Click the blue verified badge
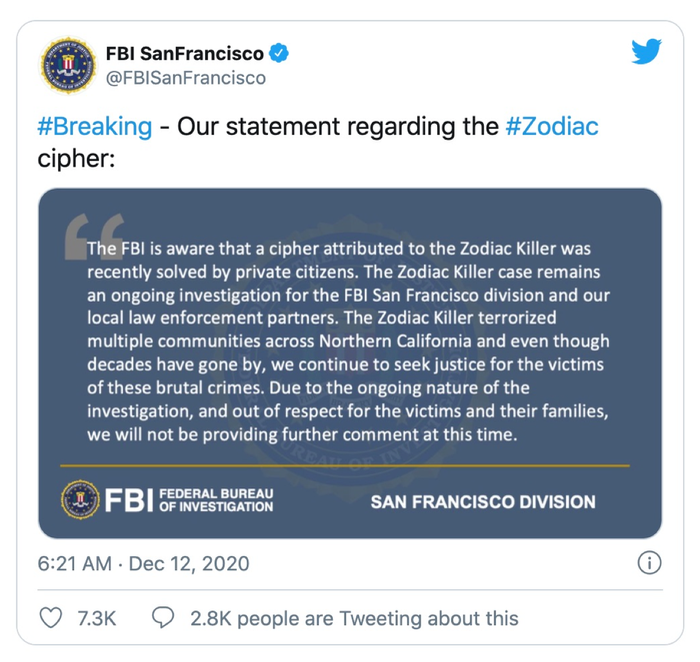This screenshot has width=700, height=662. coord(282,53)
